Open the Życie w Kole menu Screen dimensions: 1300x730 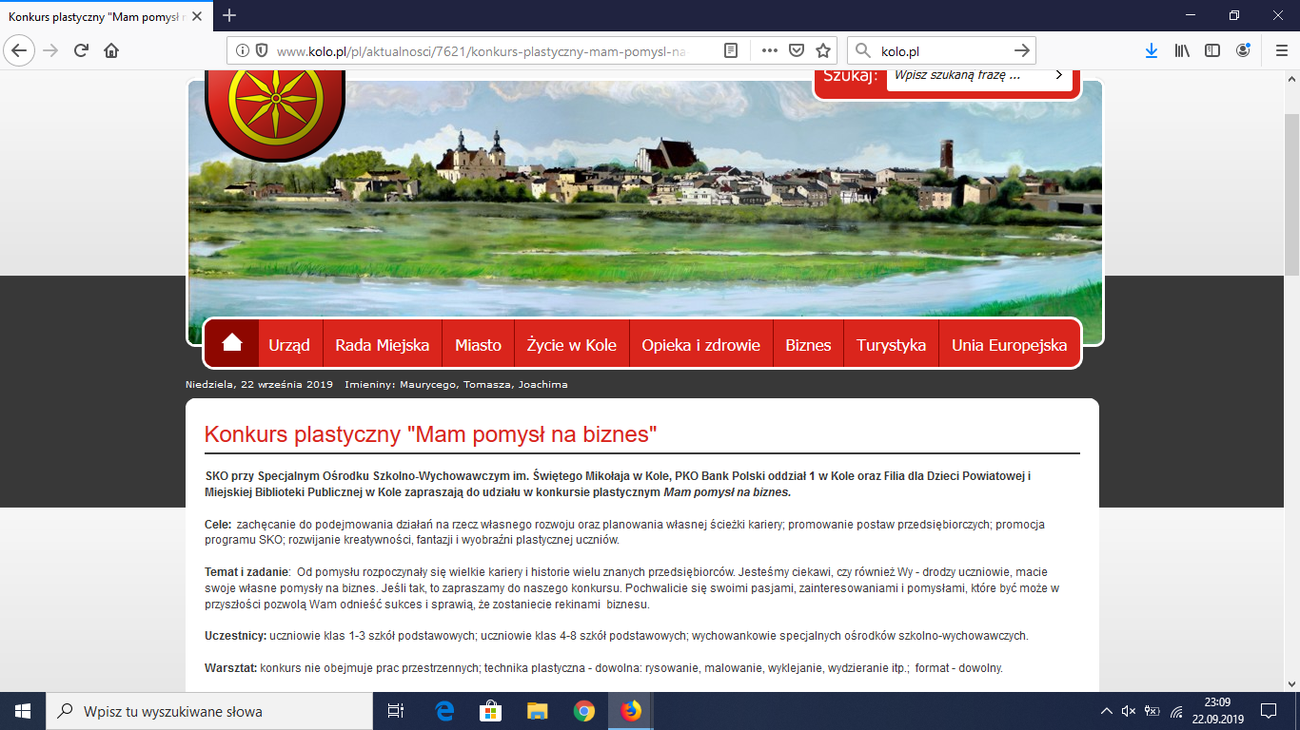coord(572,344)
